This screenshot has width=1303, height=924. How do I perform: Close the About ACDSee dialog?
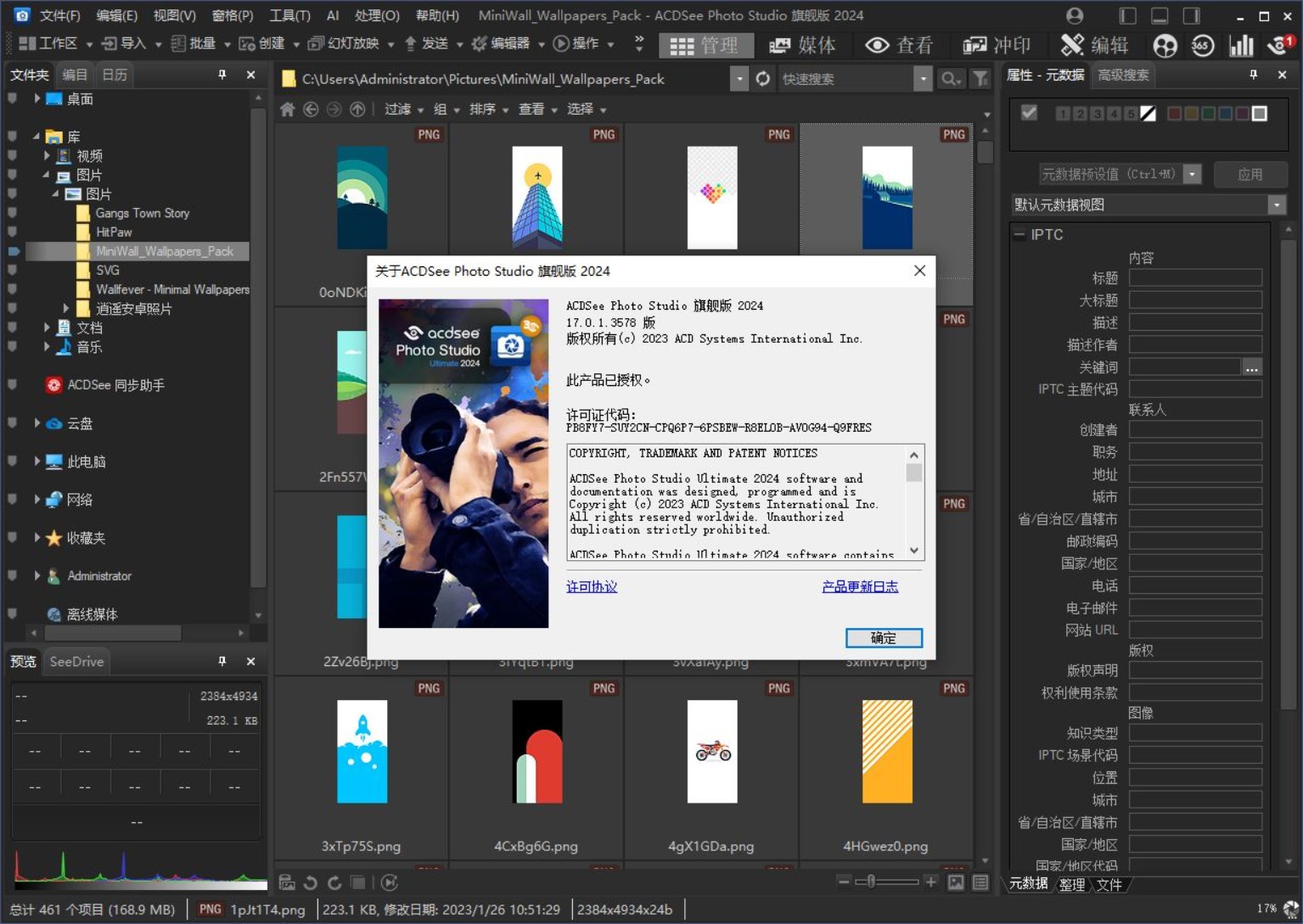(919, 271)
